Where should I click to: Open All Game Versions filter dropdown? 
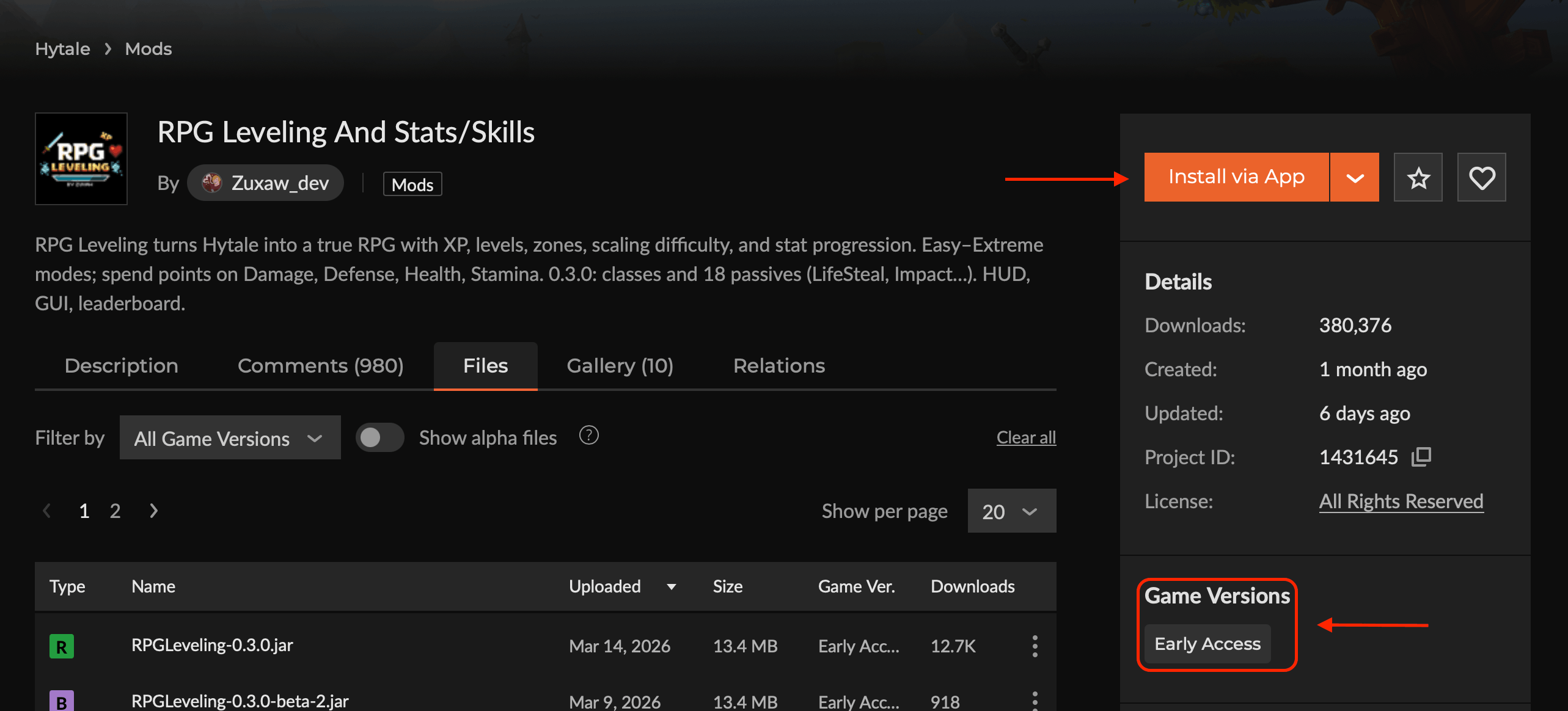point(230,438)
